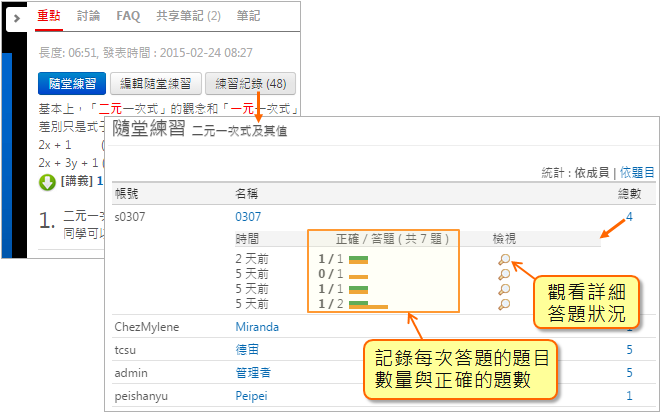This screenshot has width=662, height=414.
Task: Switch statistics to 依題目
Action: 637,173
